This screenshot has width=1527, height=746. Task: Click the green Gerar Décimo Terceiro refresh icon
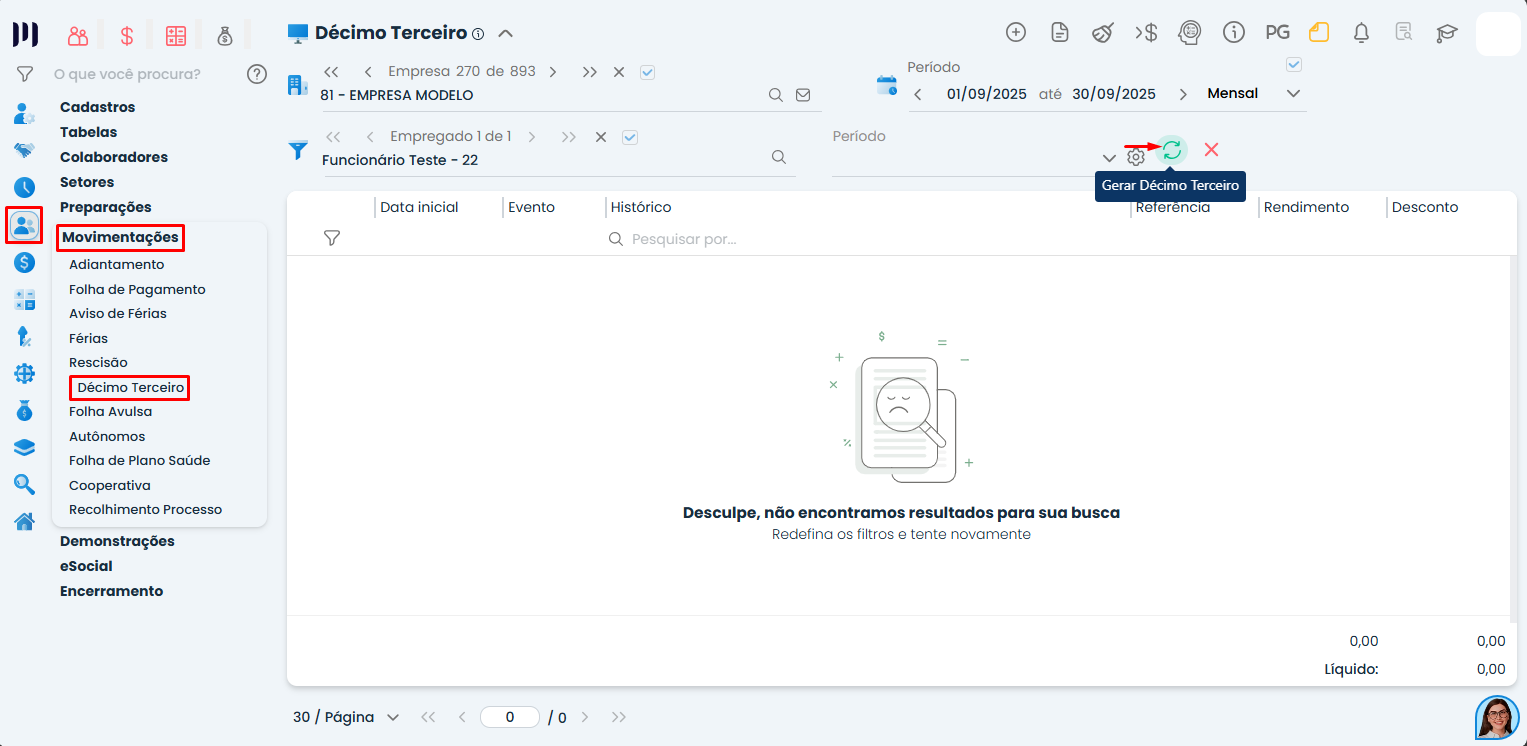point(1172,150)
